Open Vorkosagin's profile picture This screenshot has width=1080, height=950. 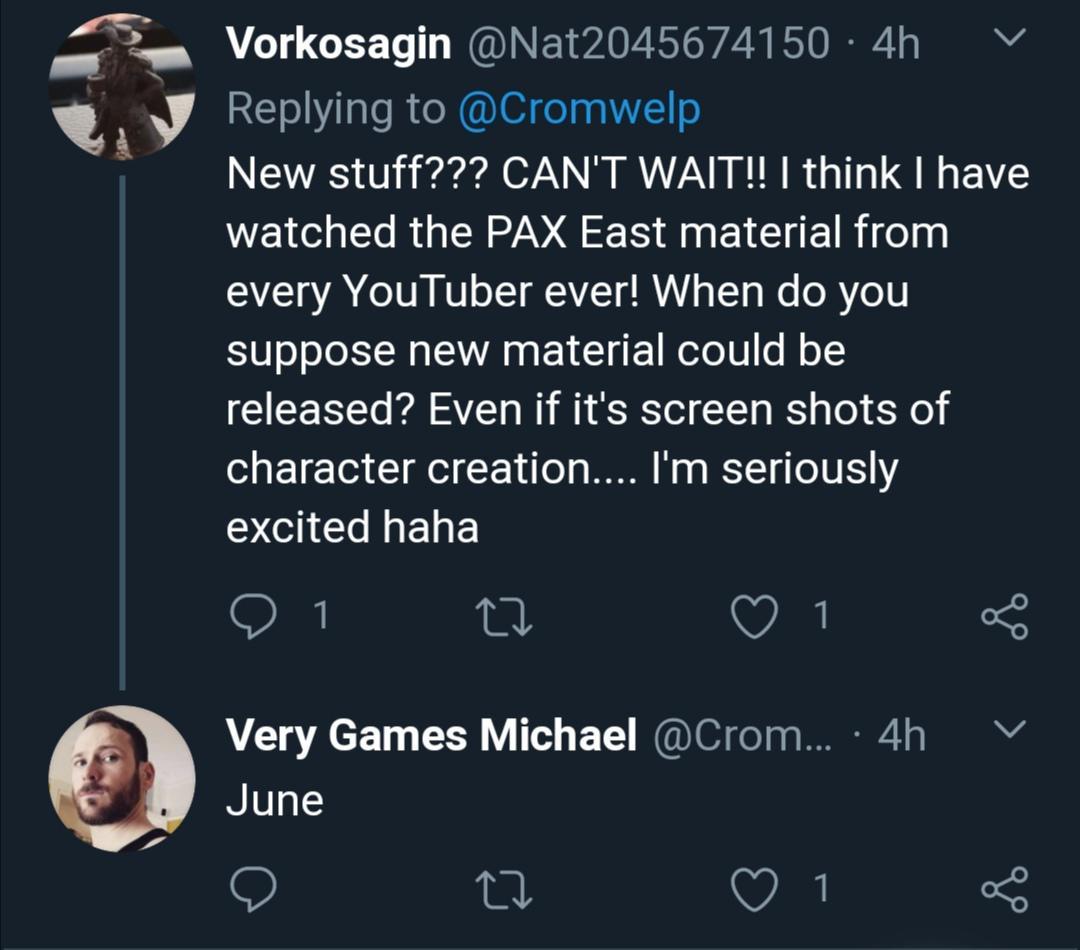[122, 86]
